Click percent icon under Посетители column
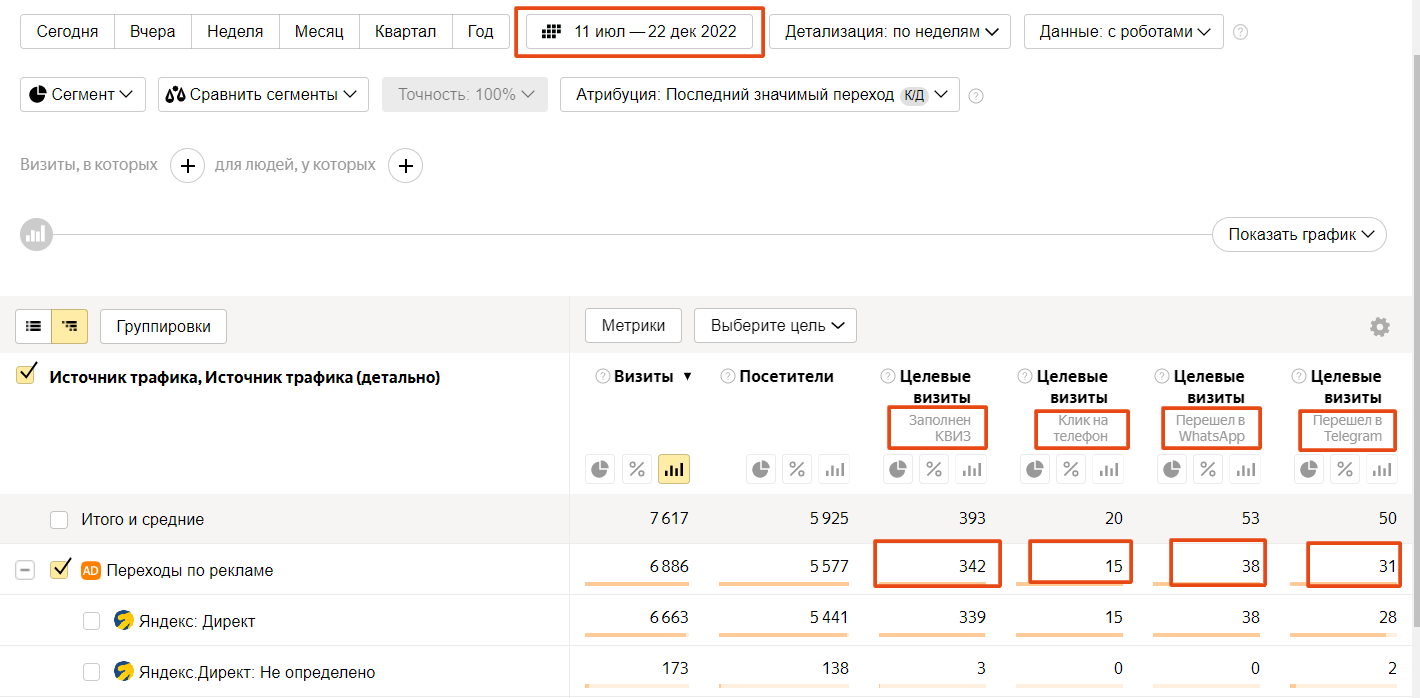1420x698 pixels. coord(796,468)
